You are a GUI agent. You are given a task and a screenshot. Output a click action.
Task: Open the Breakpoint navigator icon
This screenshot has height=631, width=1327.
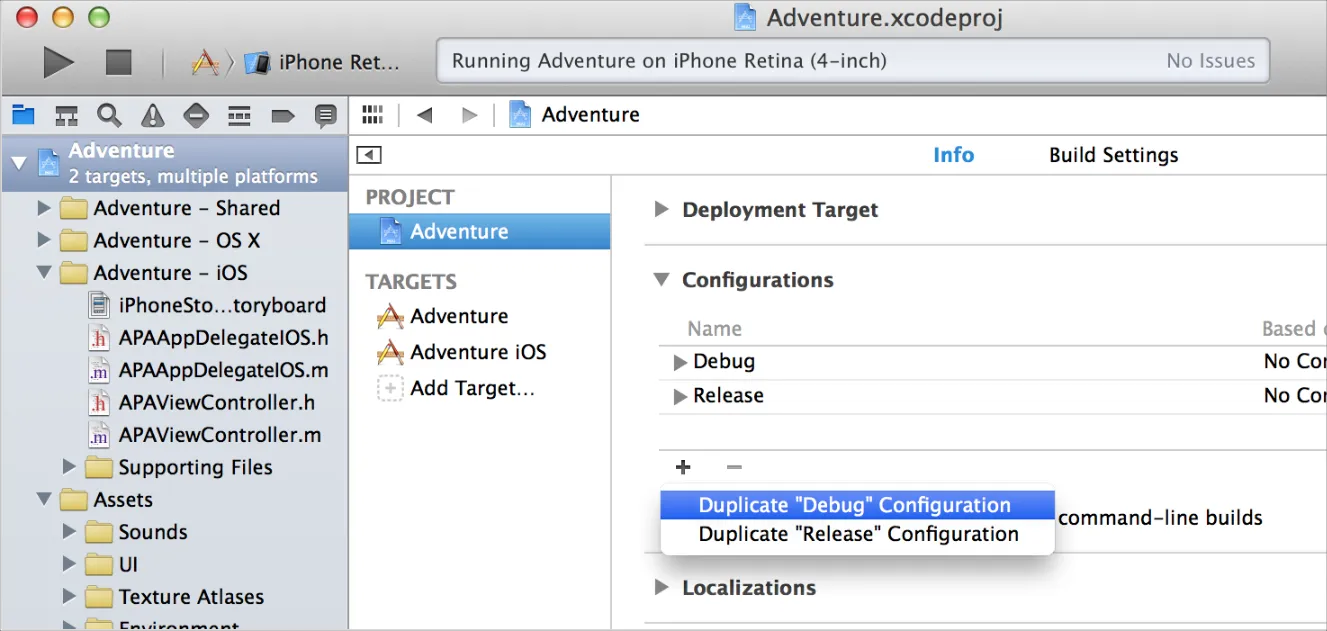[282, 116]
